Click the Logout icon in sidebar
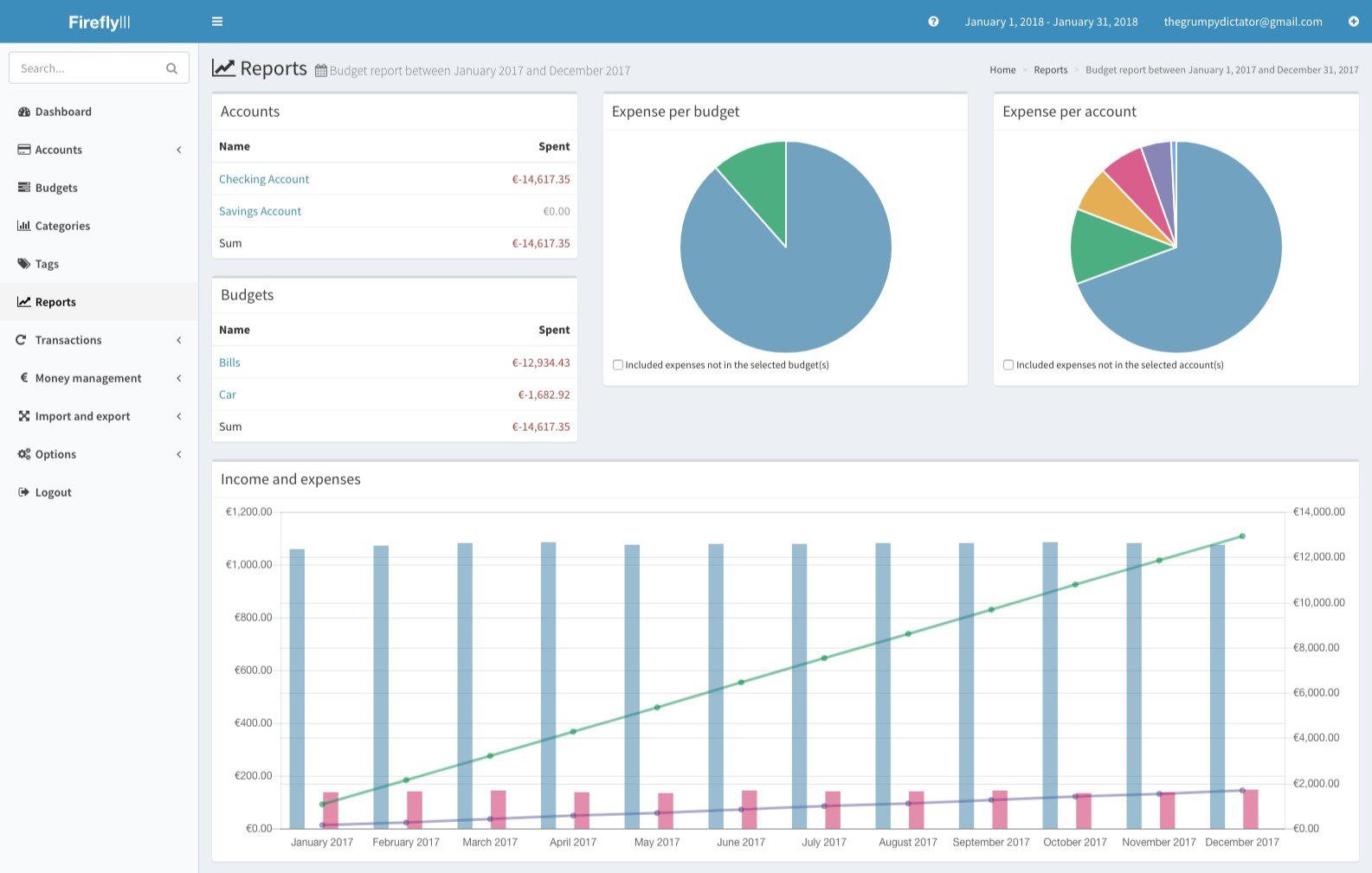The height and width of the screenshot is (873, 1372). pyautogui.click(x=24, y=492)
